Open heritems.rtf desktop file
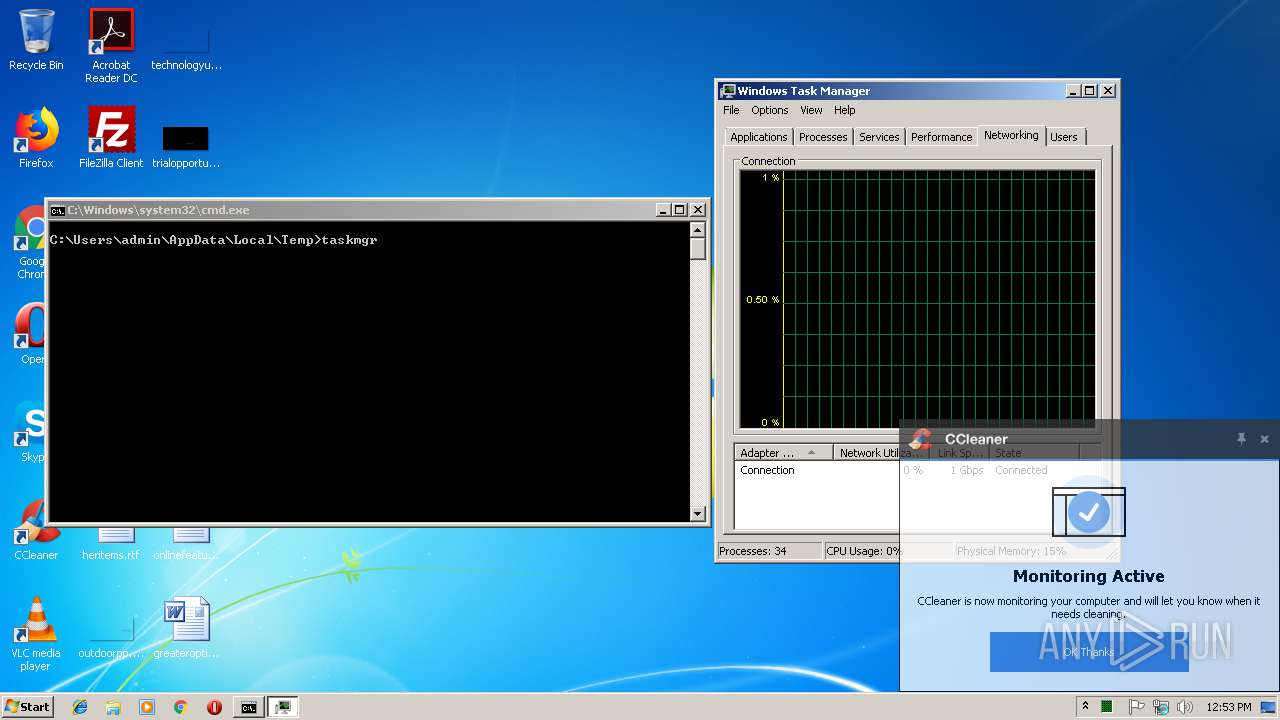Image resolution: width=1280 pixels, height=720 pixels. pyautogui.click(x=111, y=542)
